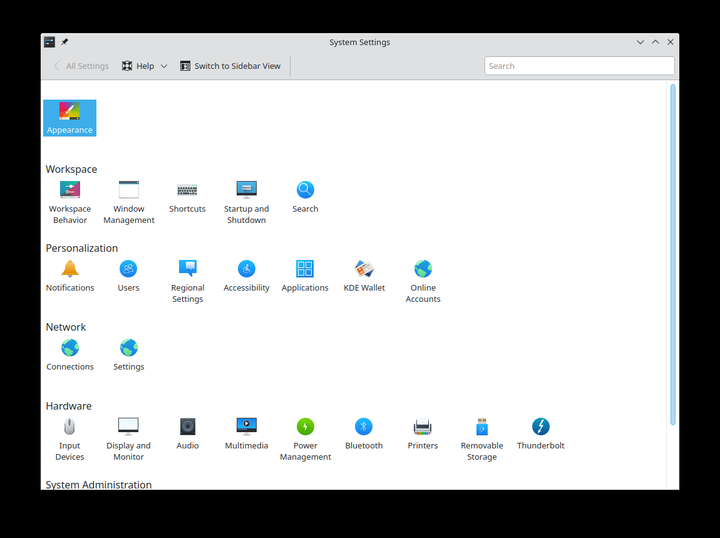Click the vertical scrollbar
This screenshot has height=538, width=720.
[673, 255]
